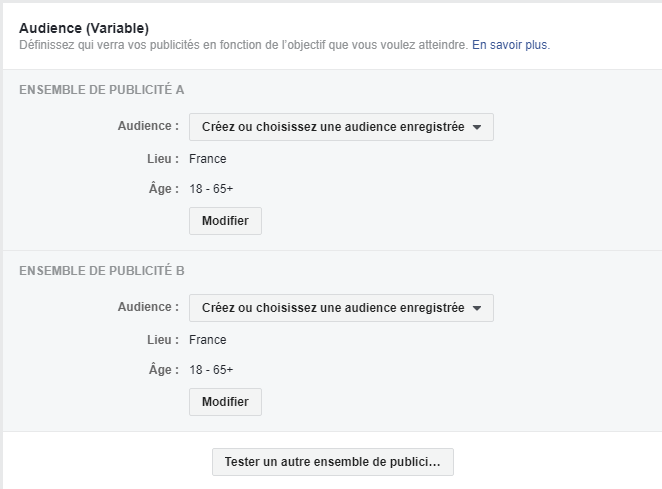662x489 pixels.
Task: Select the 'ENSEMBLE DE PUBLICITÉ B' header
Action: click(102, 271)
